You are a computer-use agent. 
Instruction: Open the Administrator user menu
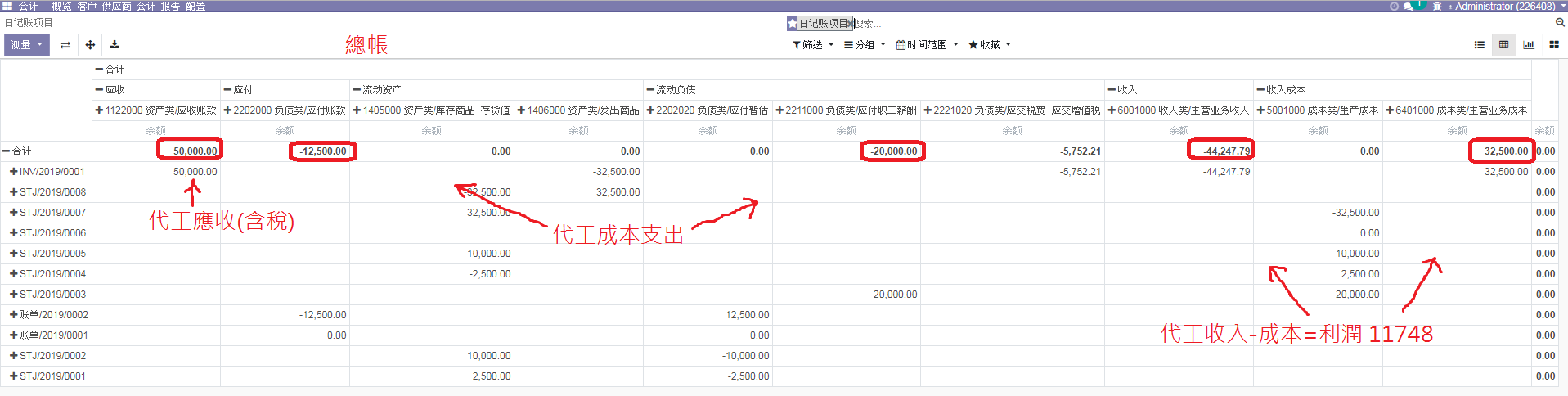[1507, 6]
